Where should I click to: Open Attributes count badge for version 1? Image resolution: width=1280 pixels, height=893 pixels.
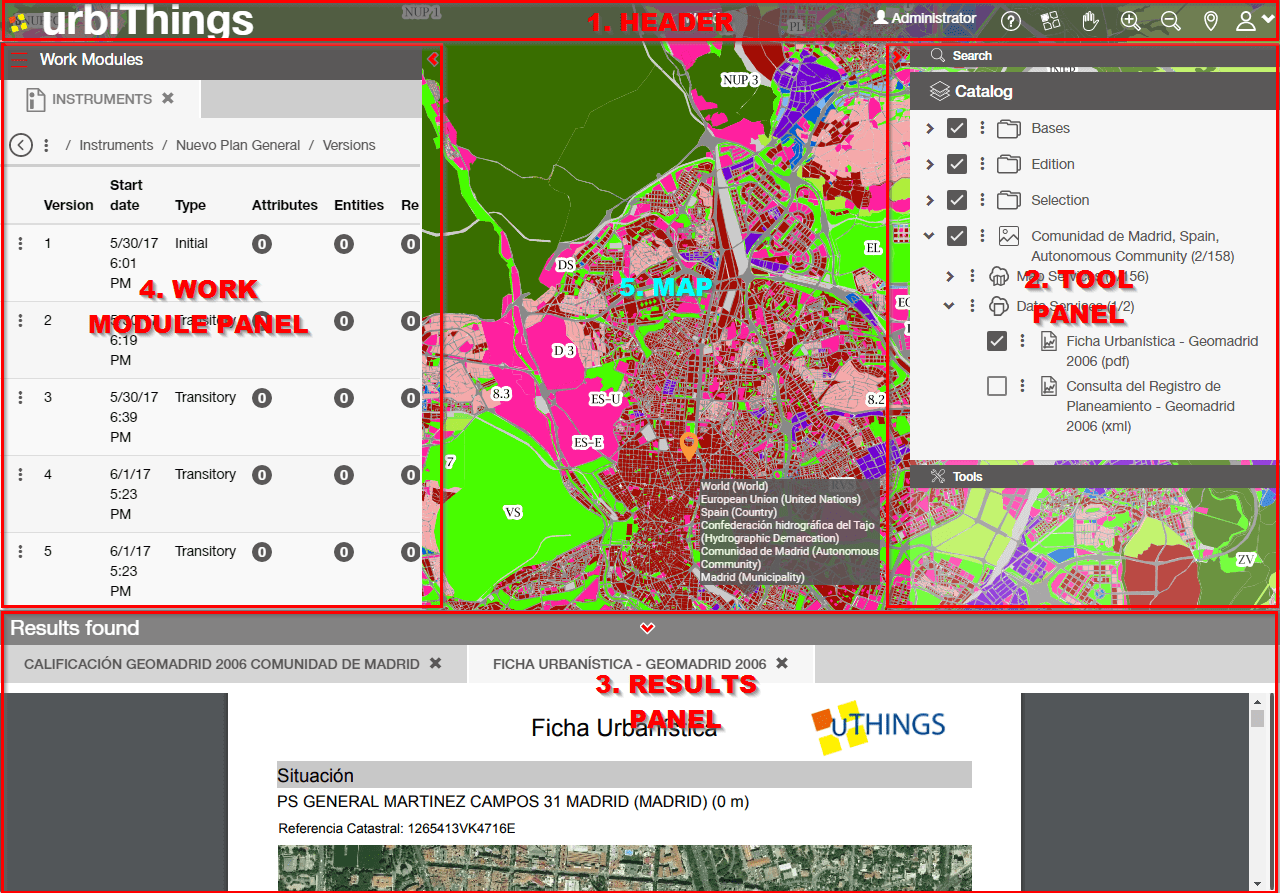click(x=262, y=243)
